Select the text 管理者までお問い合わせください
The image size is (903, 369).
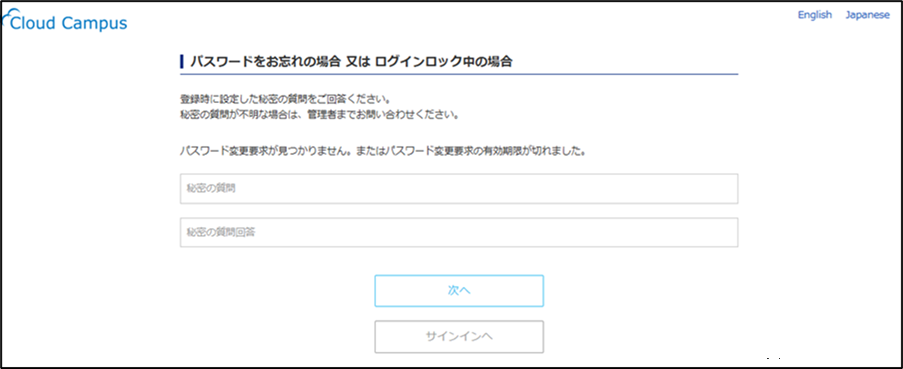click(x=382, y=115)
